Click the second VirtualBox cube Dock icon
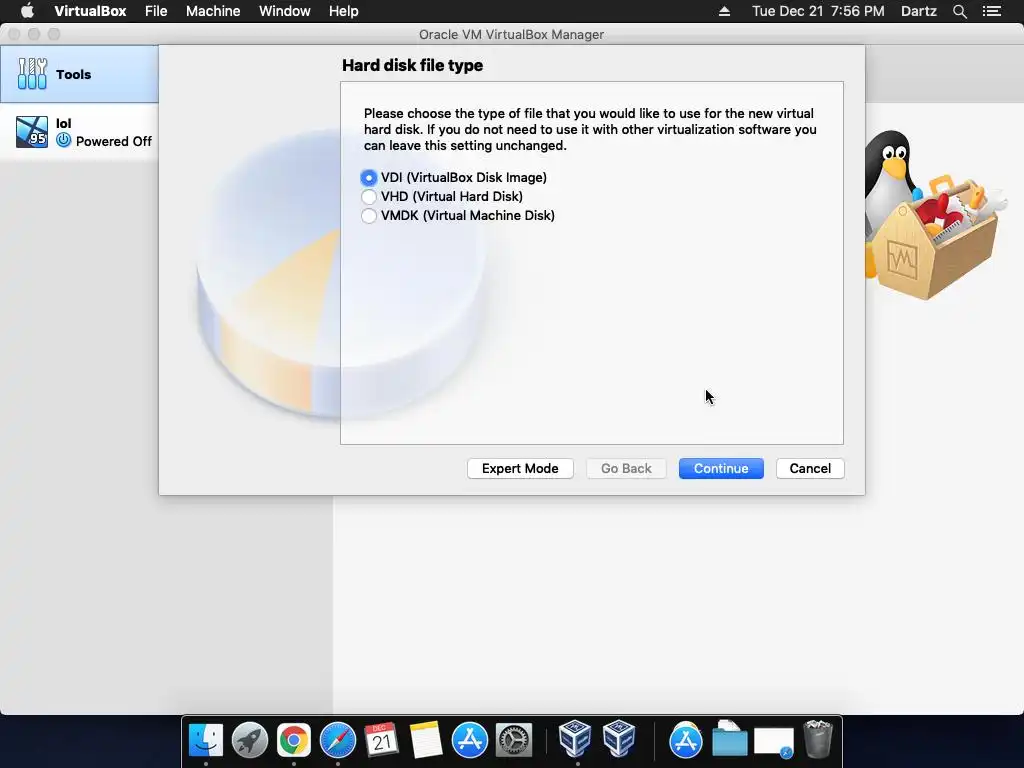This screenshot has height=768, width=1024. point(619,739)
